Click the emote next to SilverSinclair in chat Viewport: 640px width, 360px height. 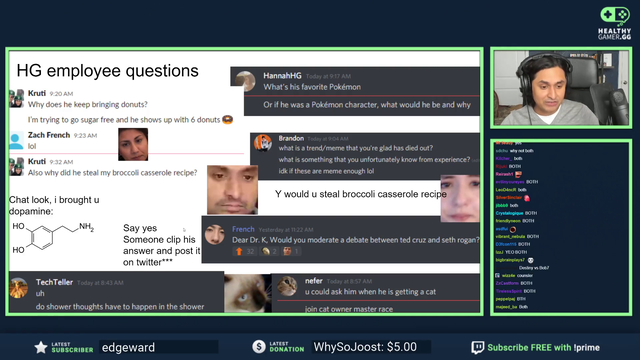coord(527,198)
